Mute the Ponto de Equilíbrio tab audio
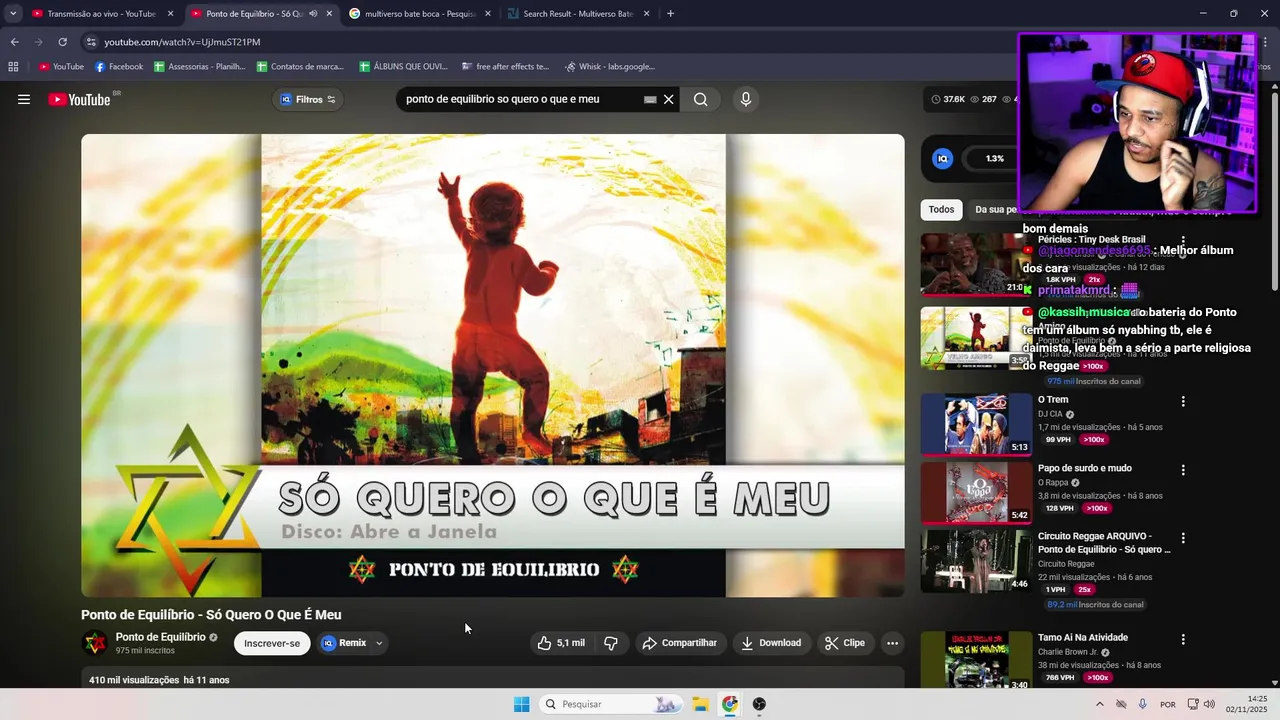This screenshot has height=720, width=1280. (313, 14)
